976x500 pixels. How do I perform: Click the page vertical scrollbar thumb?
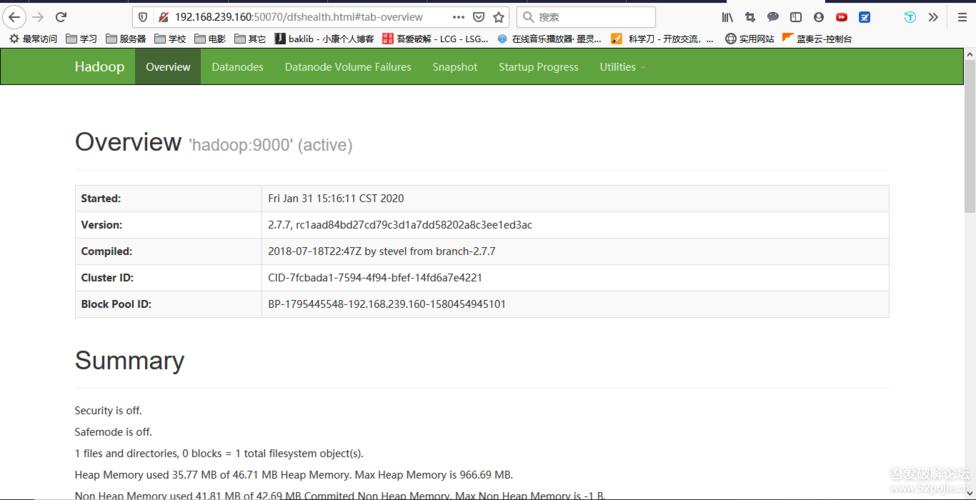click(x=970, y=137)
